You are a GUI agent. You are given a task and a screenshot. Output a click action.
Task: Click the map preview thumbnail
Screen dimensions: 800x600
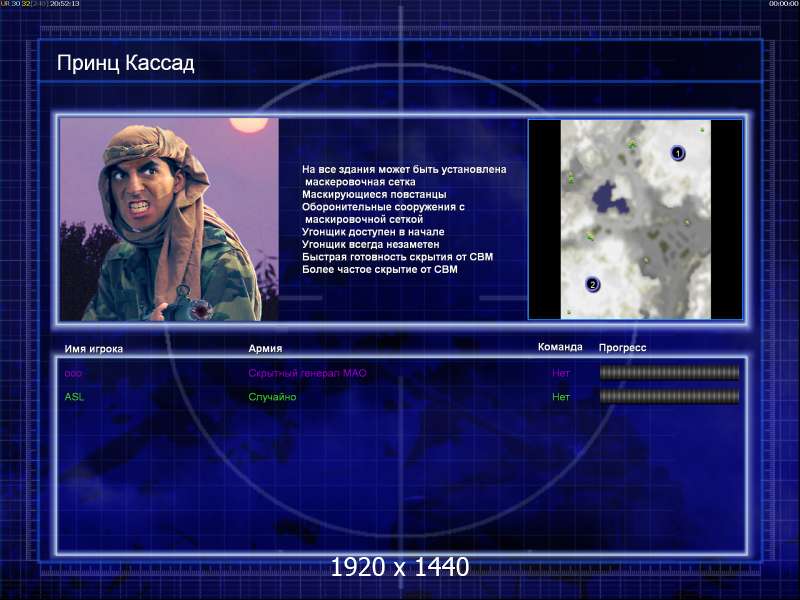pos(635,219)
